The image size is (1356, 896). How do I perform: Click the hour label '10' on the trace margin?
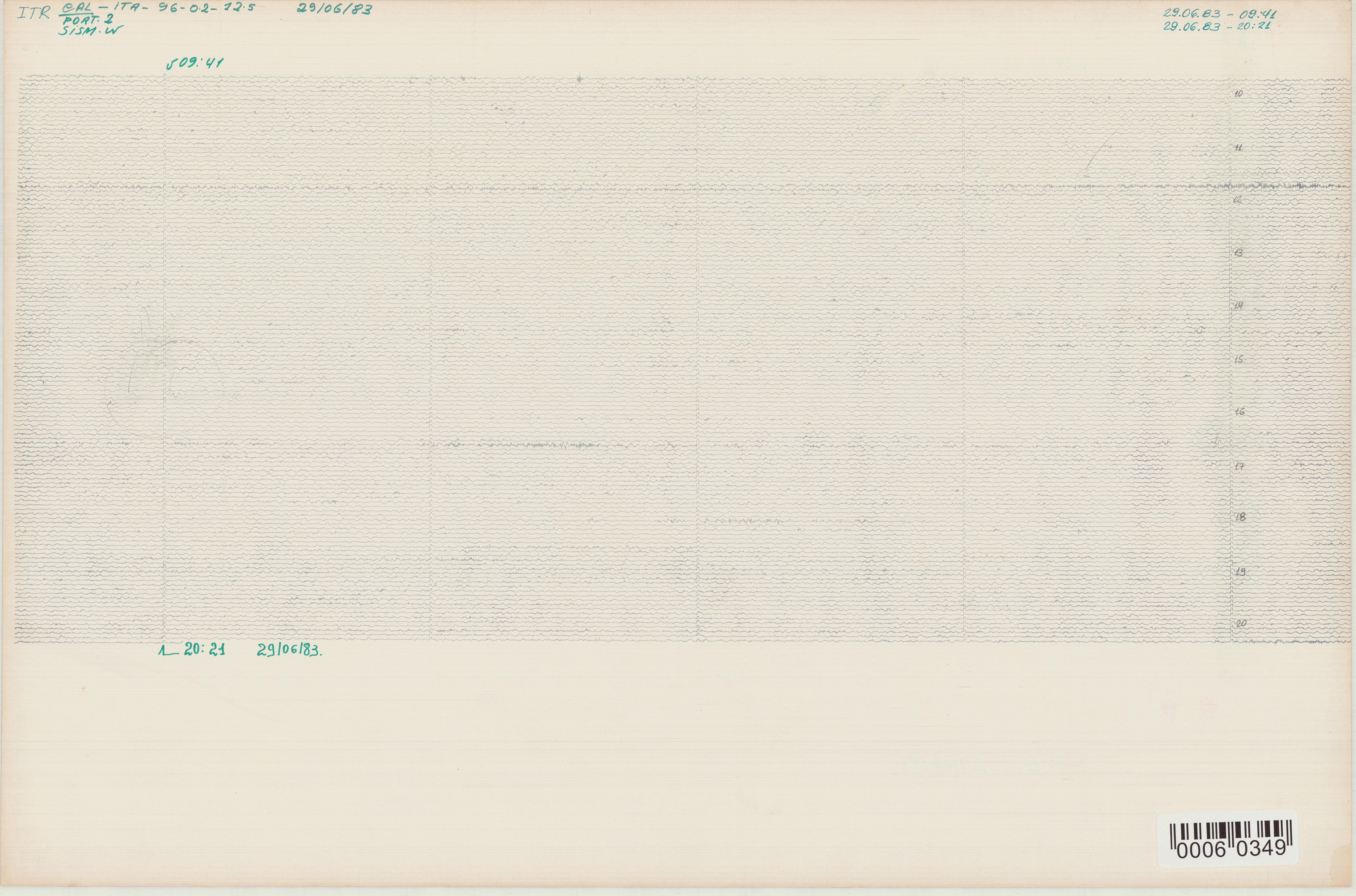coord(1238,94)
